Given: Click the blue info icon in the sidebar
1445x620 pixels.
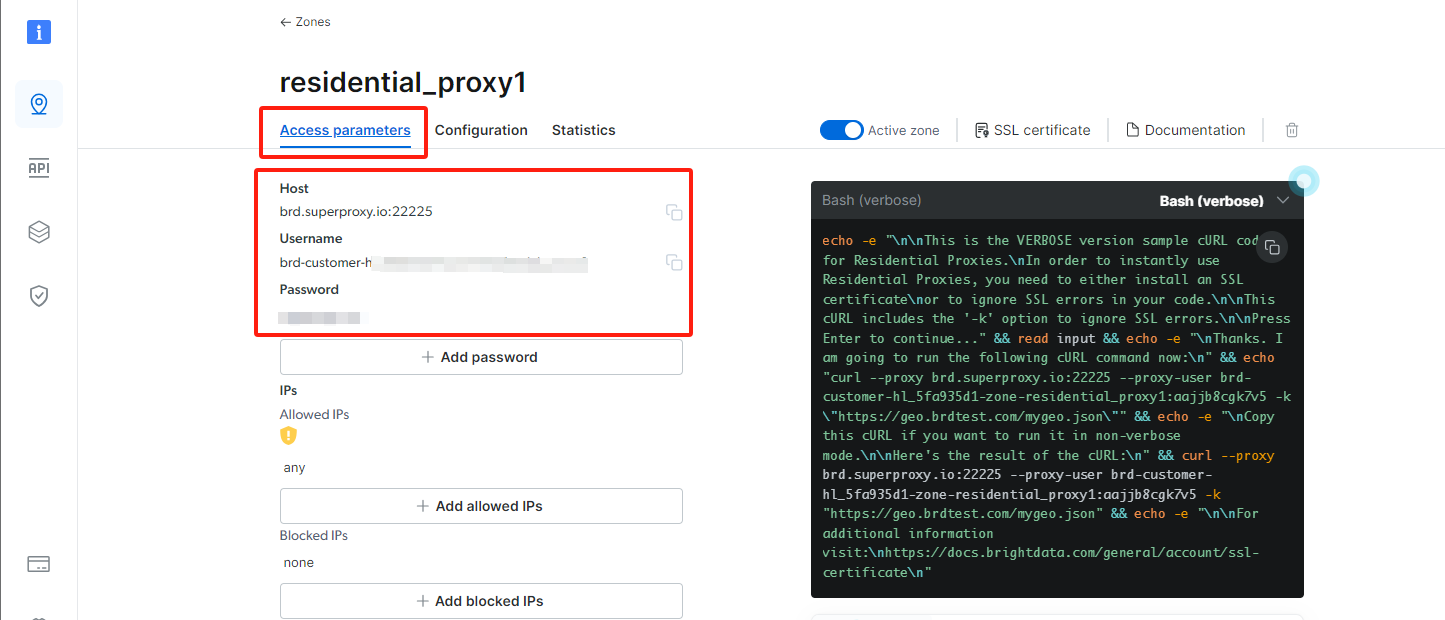Looking at the screenshot, I should coord(39,32).
